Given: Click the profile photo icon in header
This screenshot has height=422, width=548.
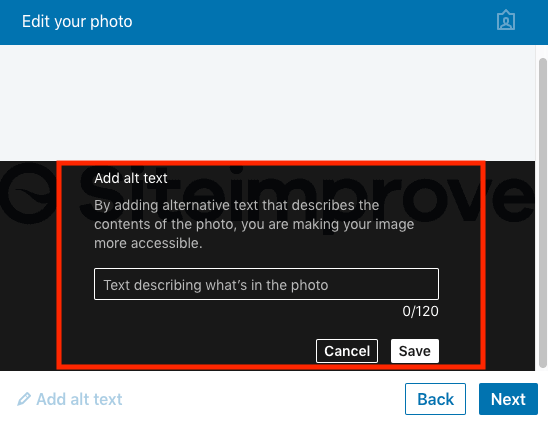Looking at the screenshot, I should click(506, 21).
